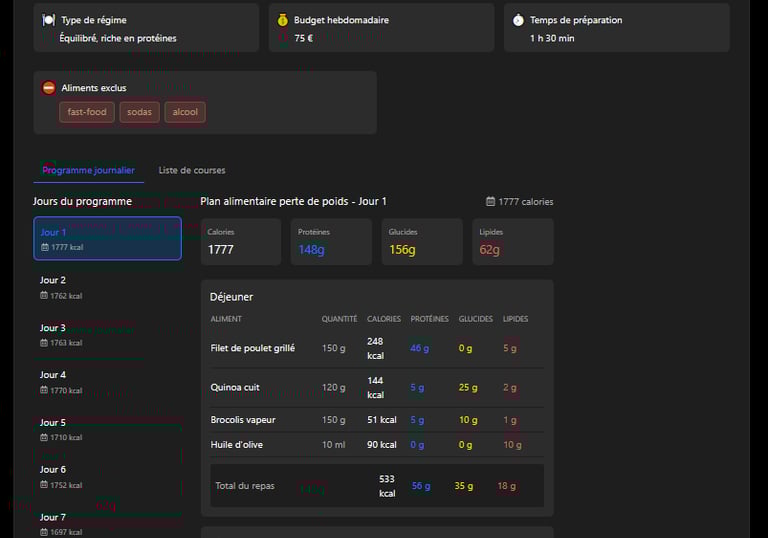This screenshot has height=538, width=768.
Task: Click the 90 kcal calorie value
Action: click(x=382, y=445)
